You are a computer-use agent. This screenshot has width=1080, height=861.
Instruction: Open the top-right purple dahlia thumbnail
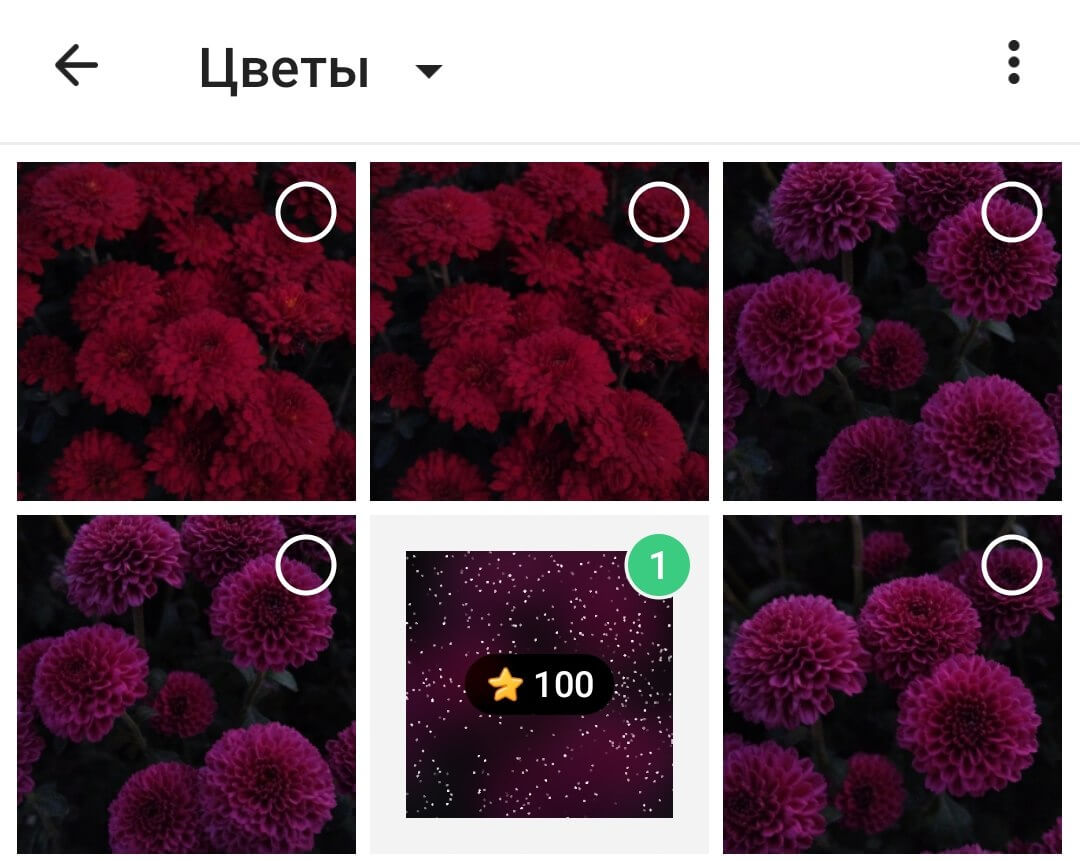click(892, 331)
